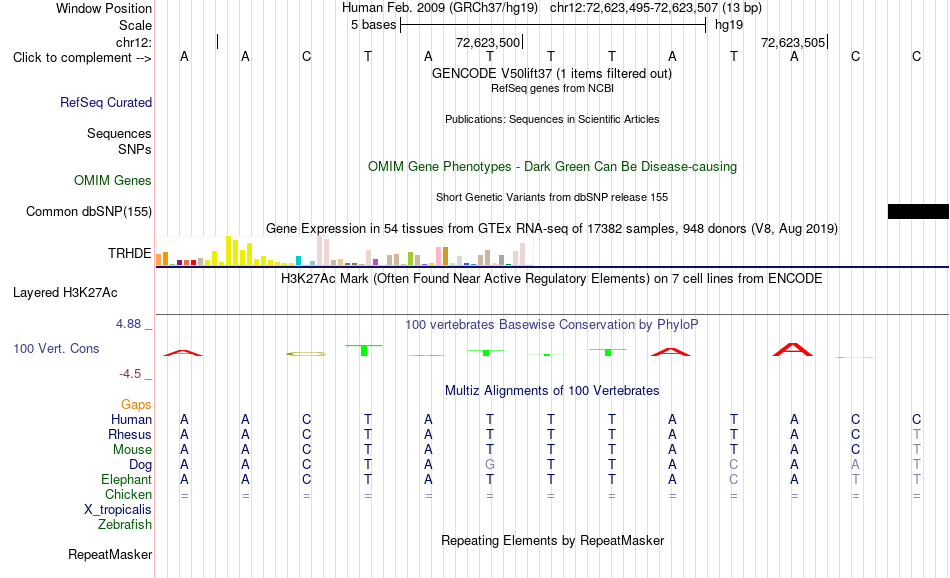
Task: Click the 100 Vert. Cons track label
Action: point(56,348)
